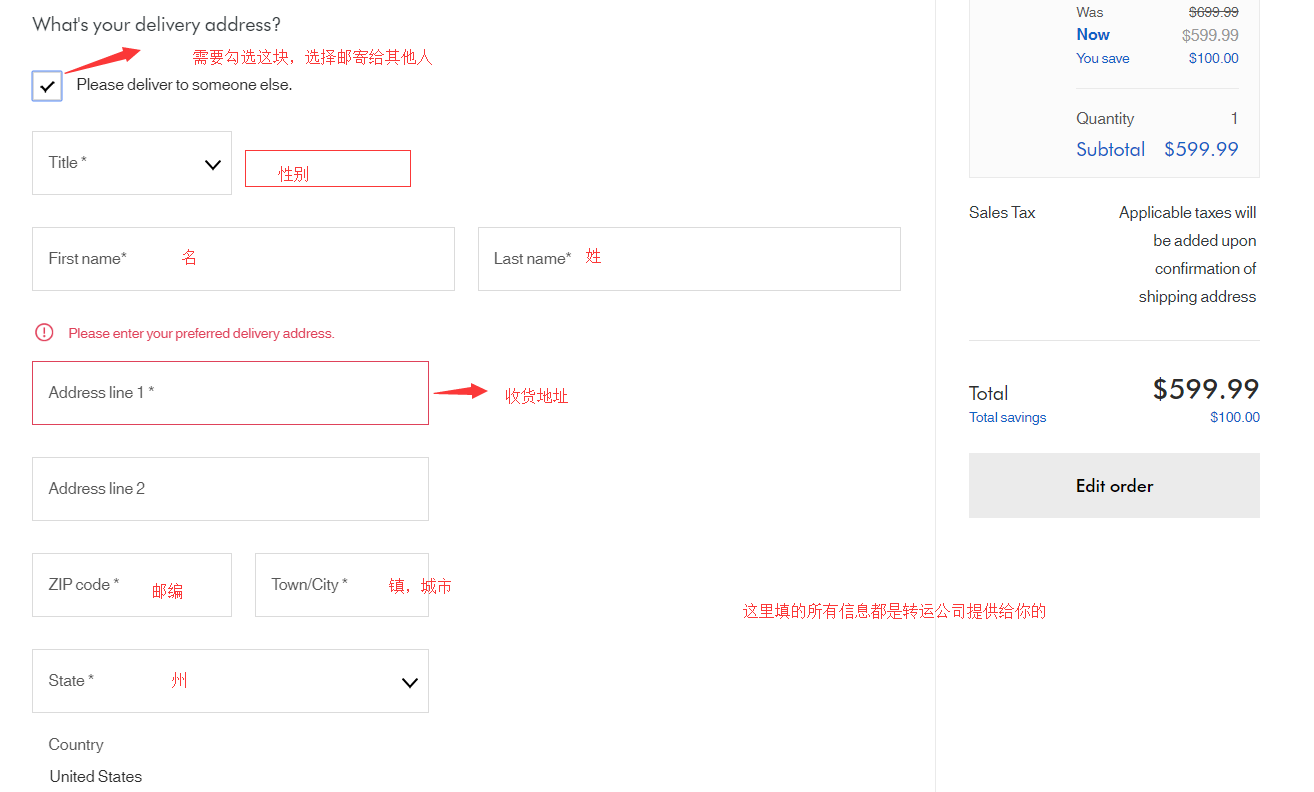
Task: Click the red outlined 性别 annotation box
Action: pos(327,168)
